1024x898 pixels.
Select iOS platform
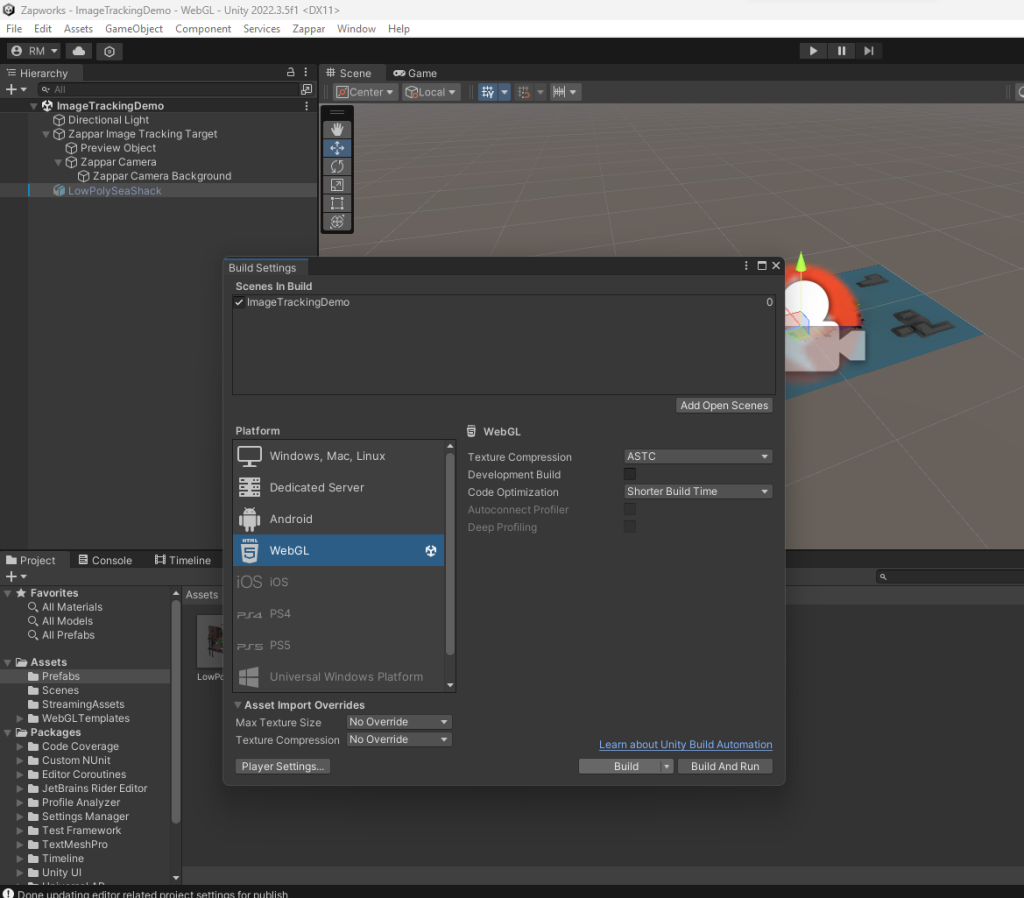point(338,582)
